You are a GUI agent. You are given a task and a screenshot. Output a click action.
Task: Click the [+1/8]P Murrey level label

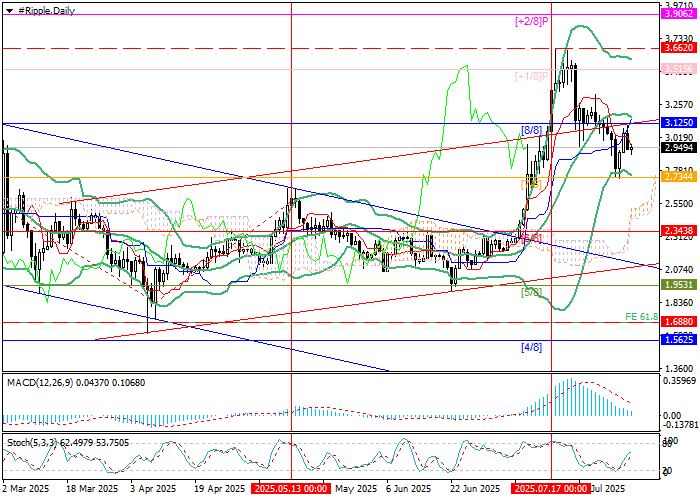pos(531,77)
